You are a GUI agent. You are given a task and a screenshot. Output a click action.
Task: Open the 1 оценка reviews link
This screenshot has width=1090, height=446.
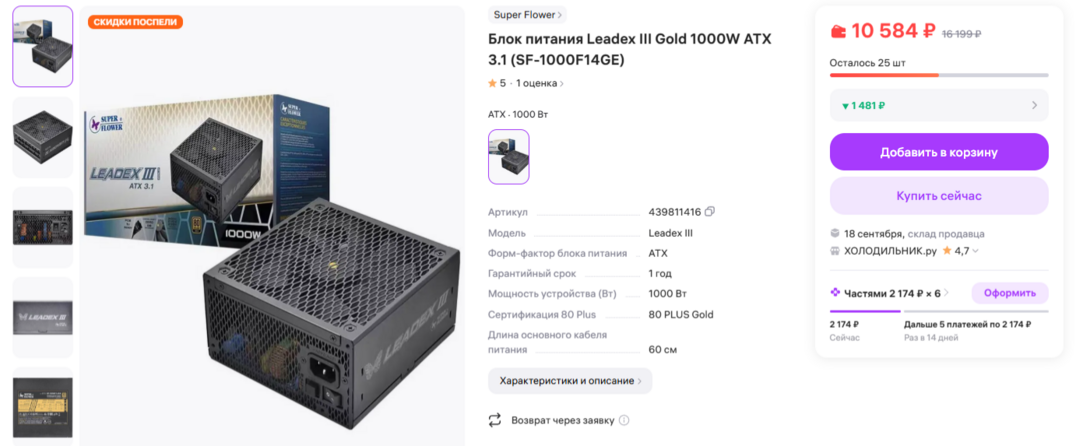[539, 83]
